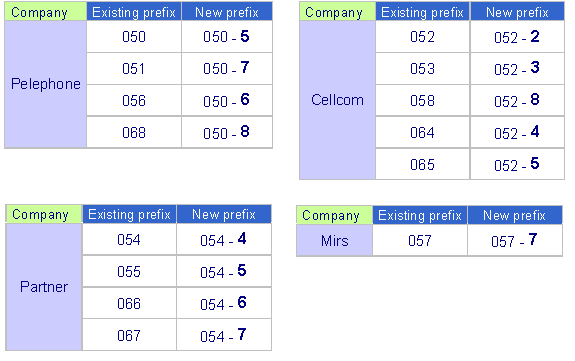Click New prefix header in Mirs table
This screenshot has width=575, height=361.
click(x=515, y=215)
